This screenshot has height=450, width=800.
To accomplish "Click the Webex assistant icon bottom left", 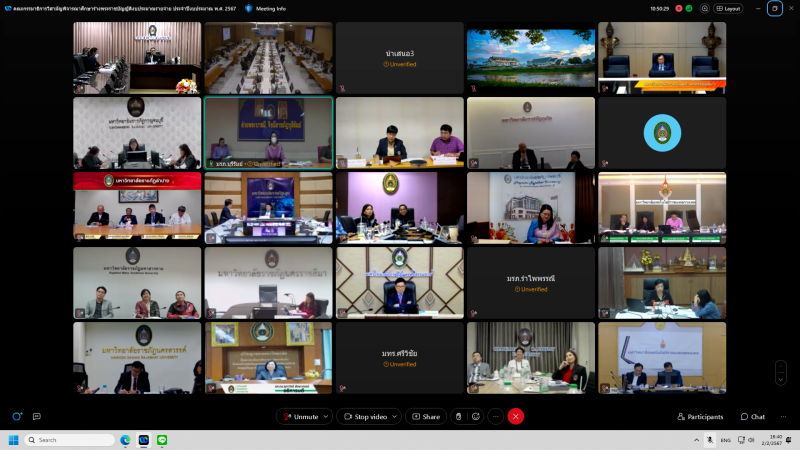I will 17,416.
